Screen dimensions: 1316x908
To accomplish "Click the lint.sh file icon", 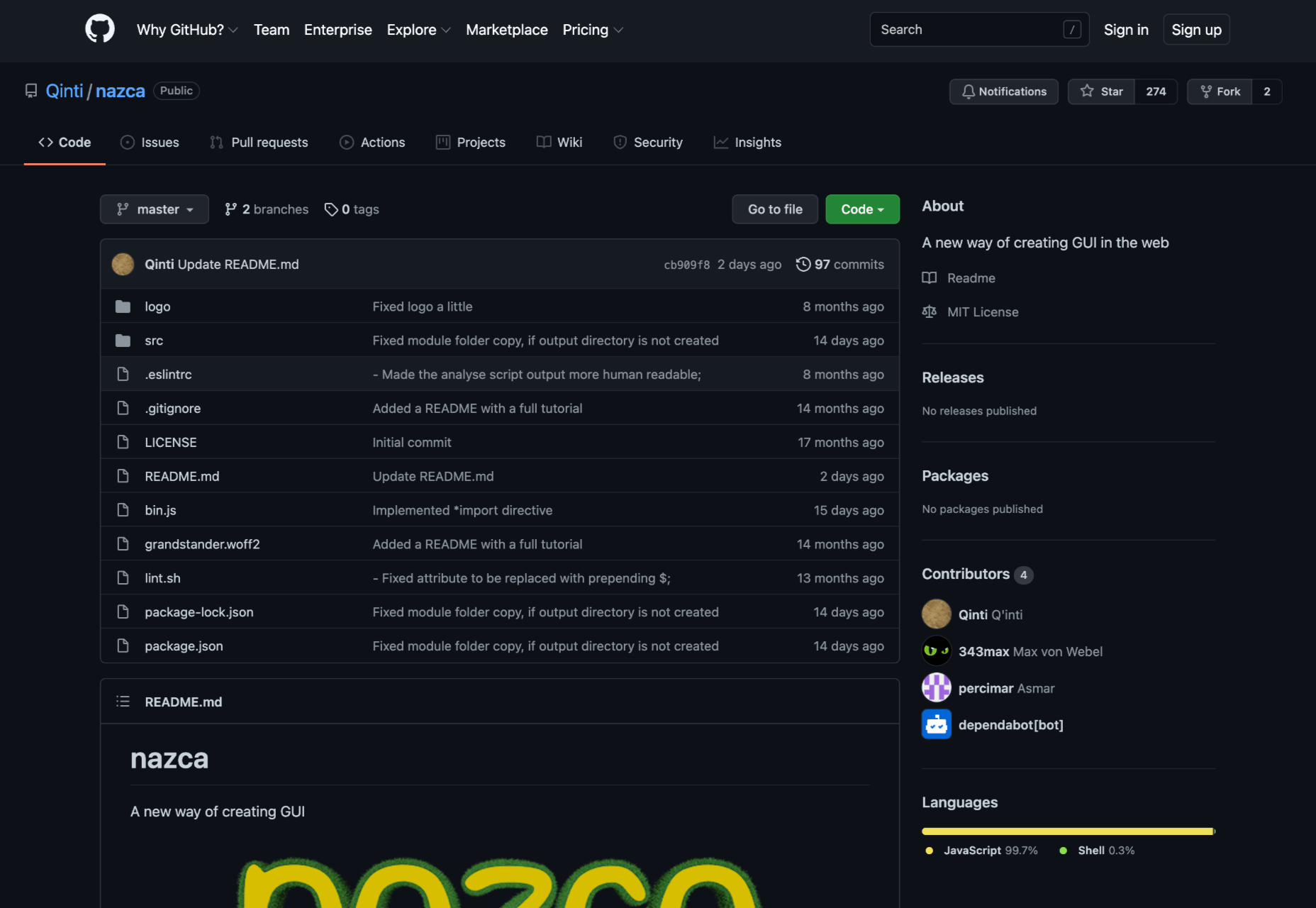I will point(123,578).
